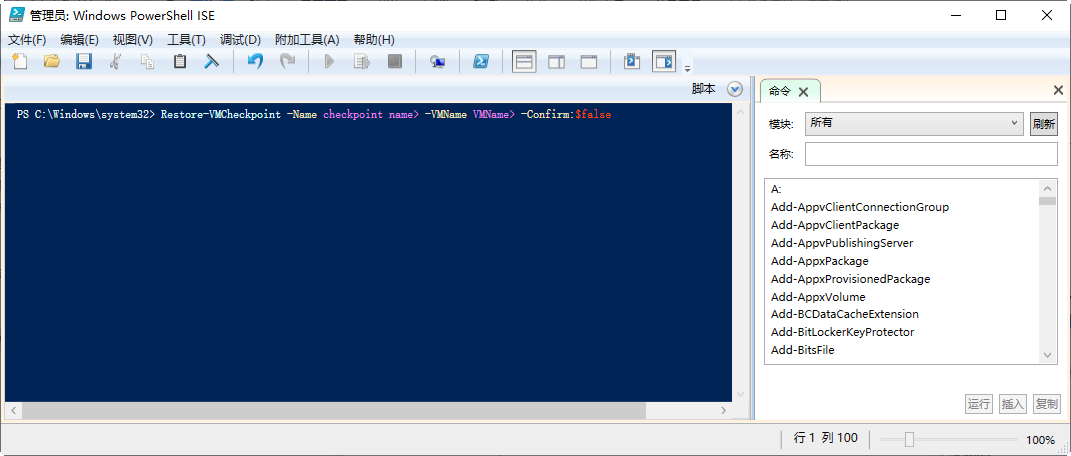1071x456 pixels.
Task: Open the toolbar overflow options arrow
Action: click(x=687, y=68)
